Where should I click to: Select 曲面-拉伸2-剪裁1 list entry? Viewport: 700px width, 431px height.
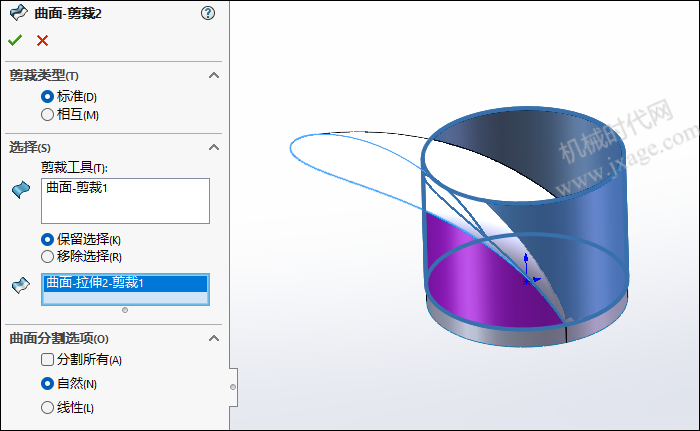pyautogui.click(x=125, y=283)
